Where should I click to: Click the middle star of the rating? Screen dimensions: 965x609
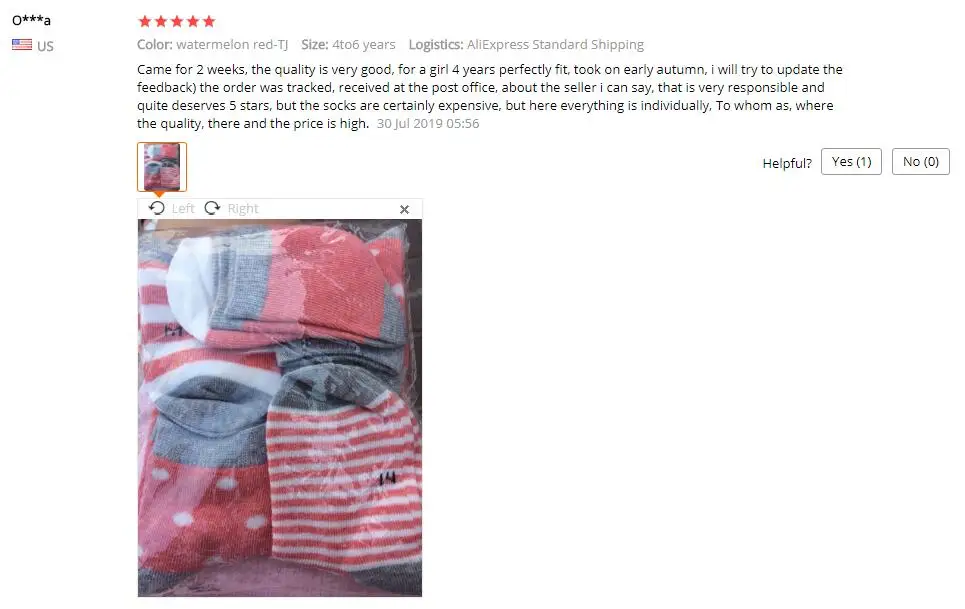pyautogui.click(x=177, y=22)
